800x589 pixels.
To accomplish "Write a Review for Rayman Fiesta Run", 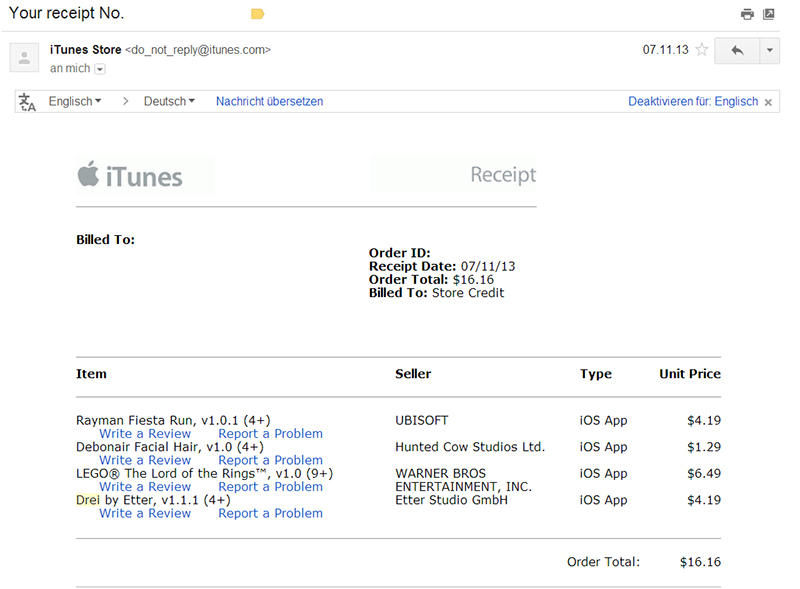I will tap(145, 433).
